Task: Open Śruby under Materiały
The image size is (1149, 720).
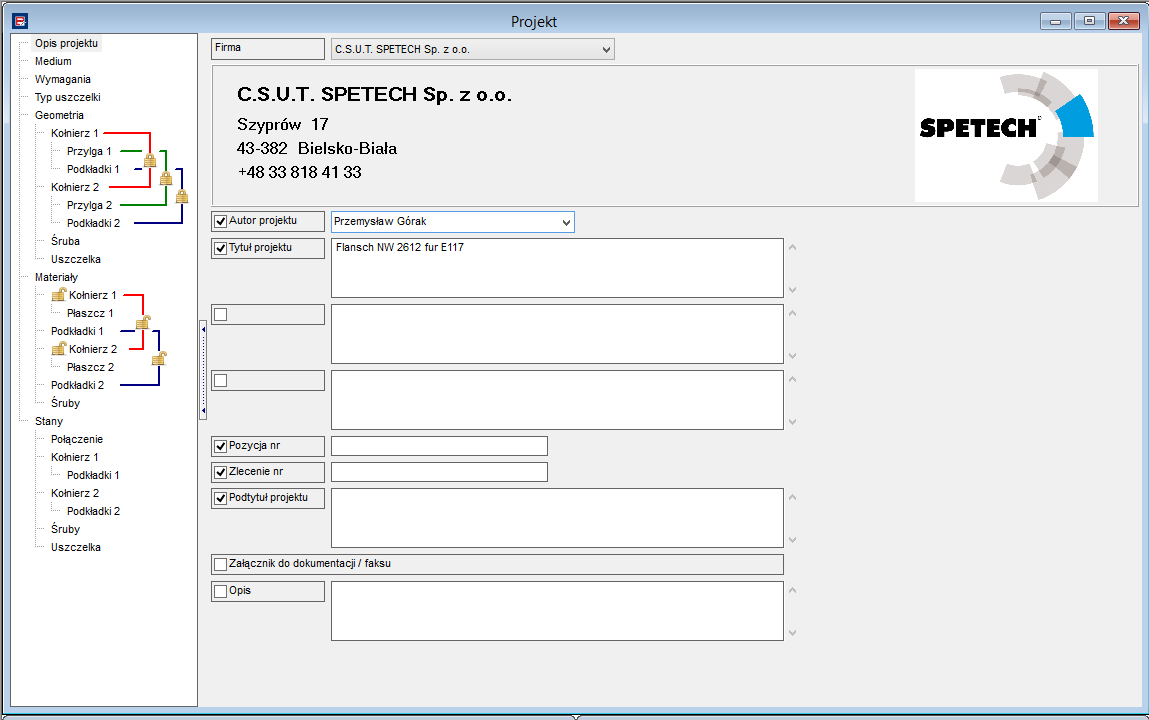Action: tap(65, 404)
